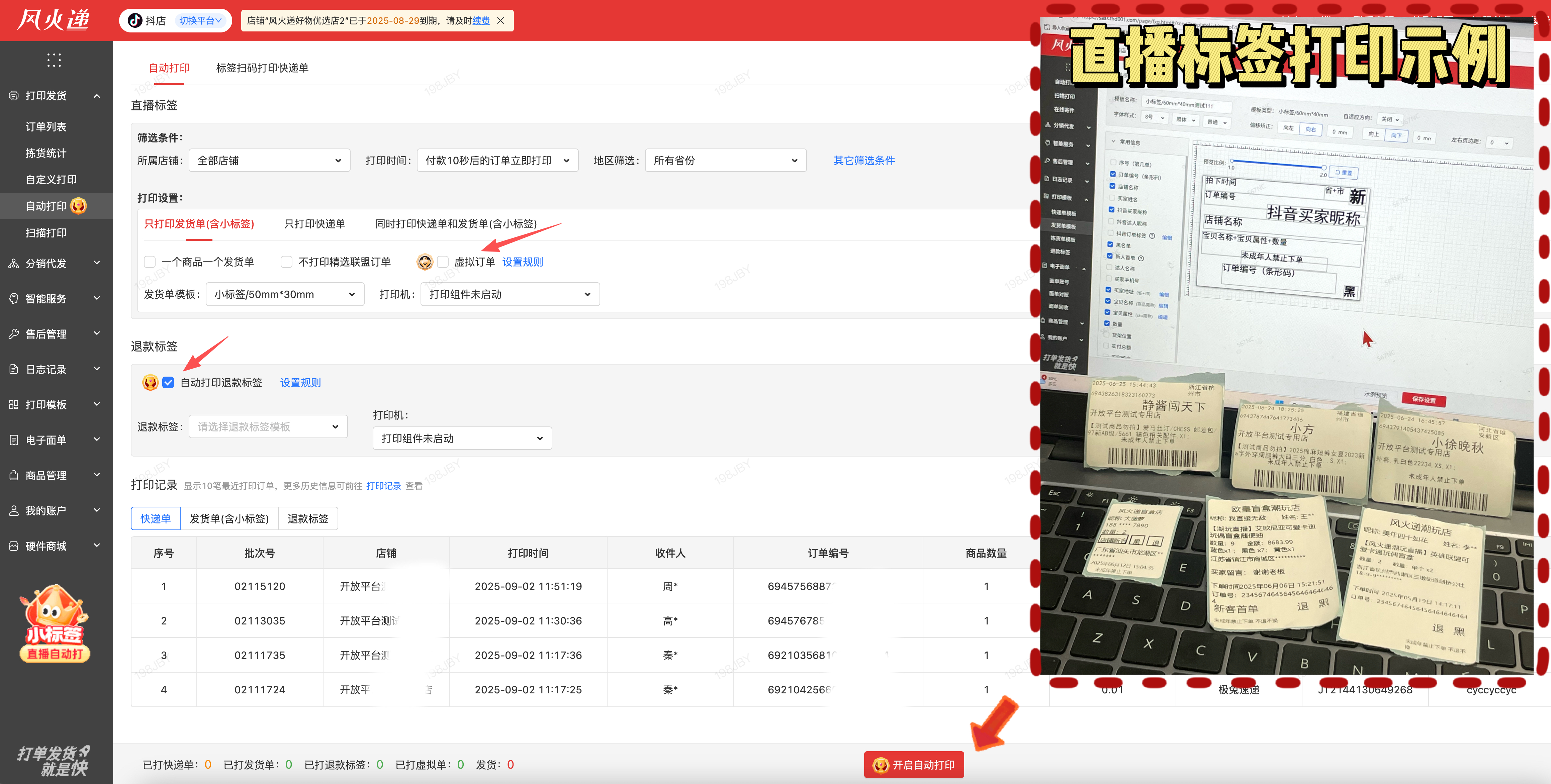The image size is (1551, 784).
Task: Click the 电子面单 sheet icon
Action: click(13, 440)
